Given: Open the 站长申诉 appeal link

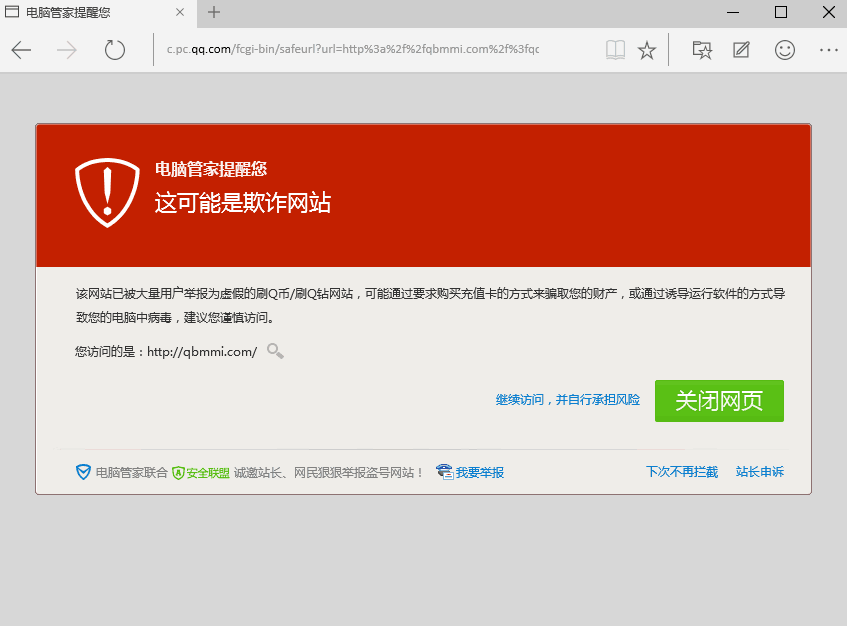Looking at the screenshot, I should pos(759,472).
